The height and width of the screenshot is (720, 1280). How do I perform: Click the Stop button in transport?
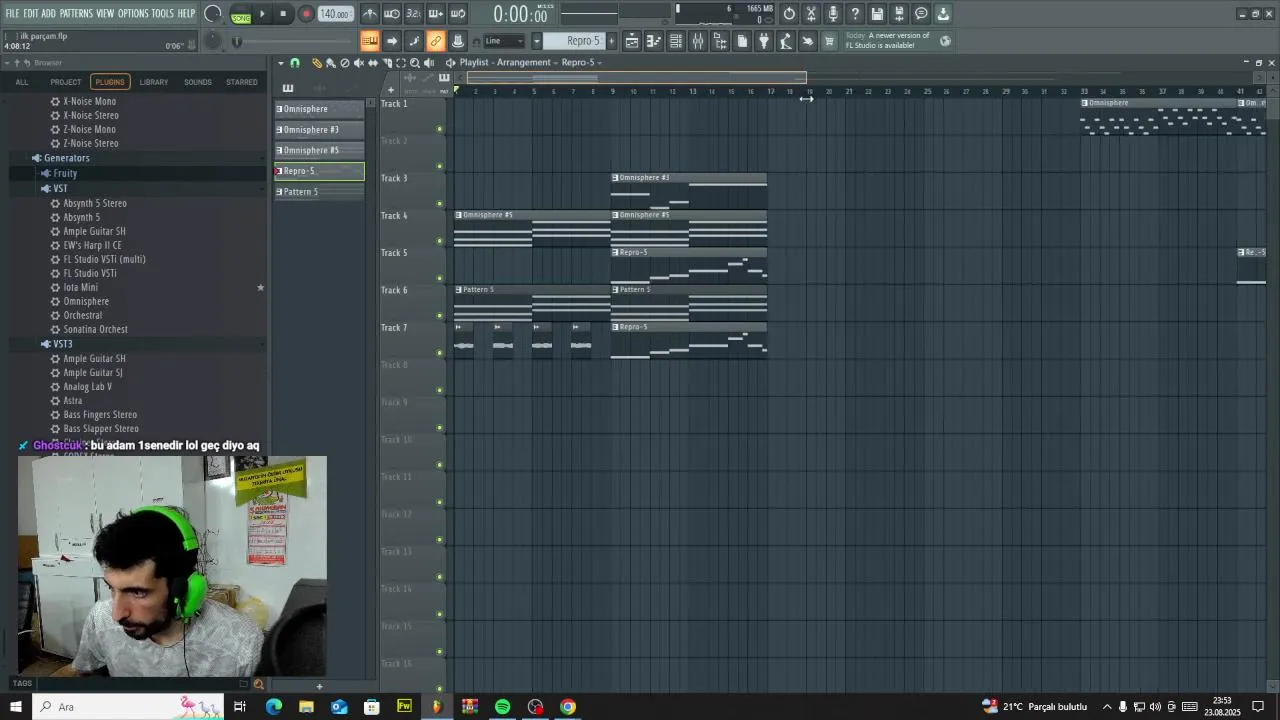coord(284,14)
